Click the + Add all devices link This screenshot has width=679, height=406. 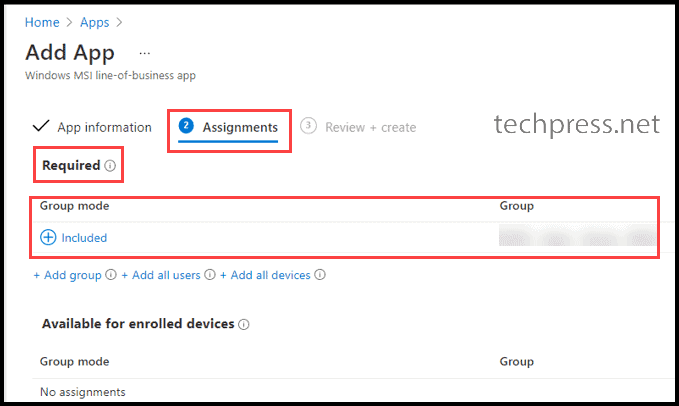click(x=265, y=275)
